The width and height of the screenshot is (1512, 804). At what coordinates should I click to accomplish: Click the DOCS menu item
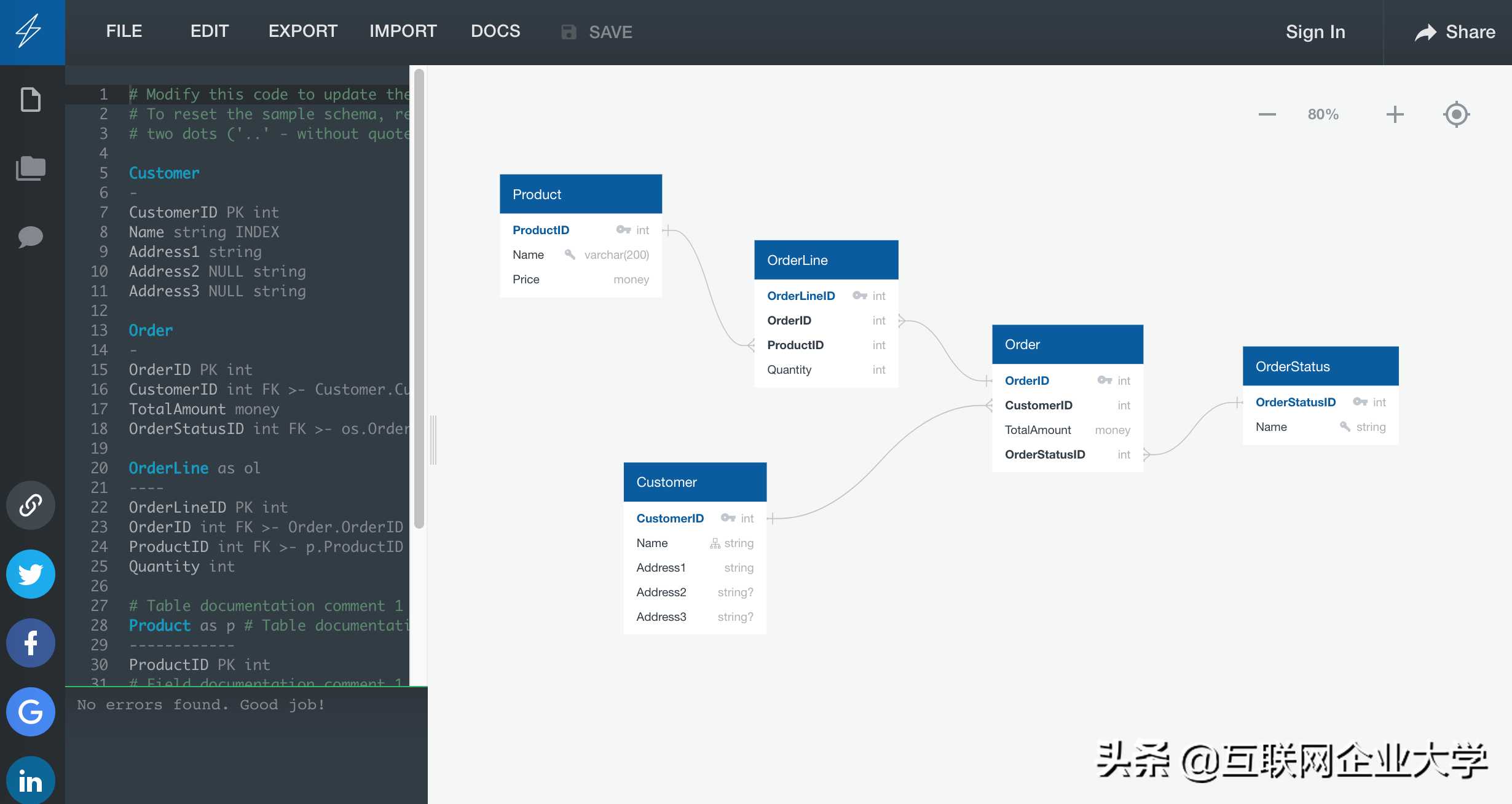click(495, 31)
